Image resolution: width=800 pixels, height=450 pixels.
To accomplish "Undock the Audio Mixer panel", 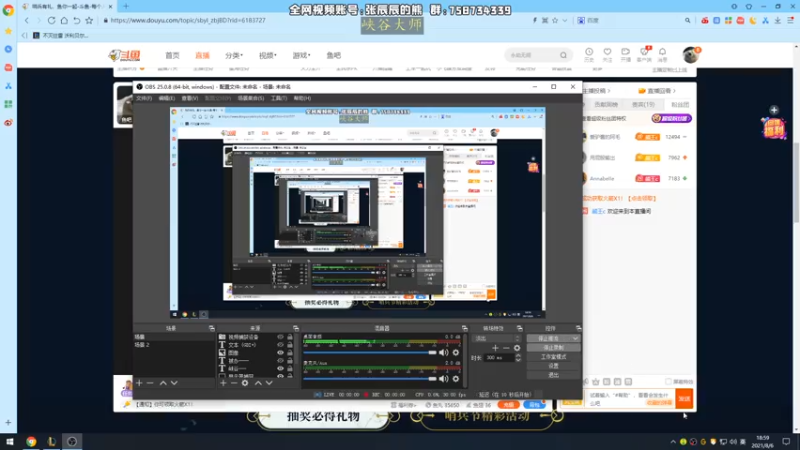I will [464, 329].
